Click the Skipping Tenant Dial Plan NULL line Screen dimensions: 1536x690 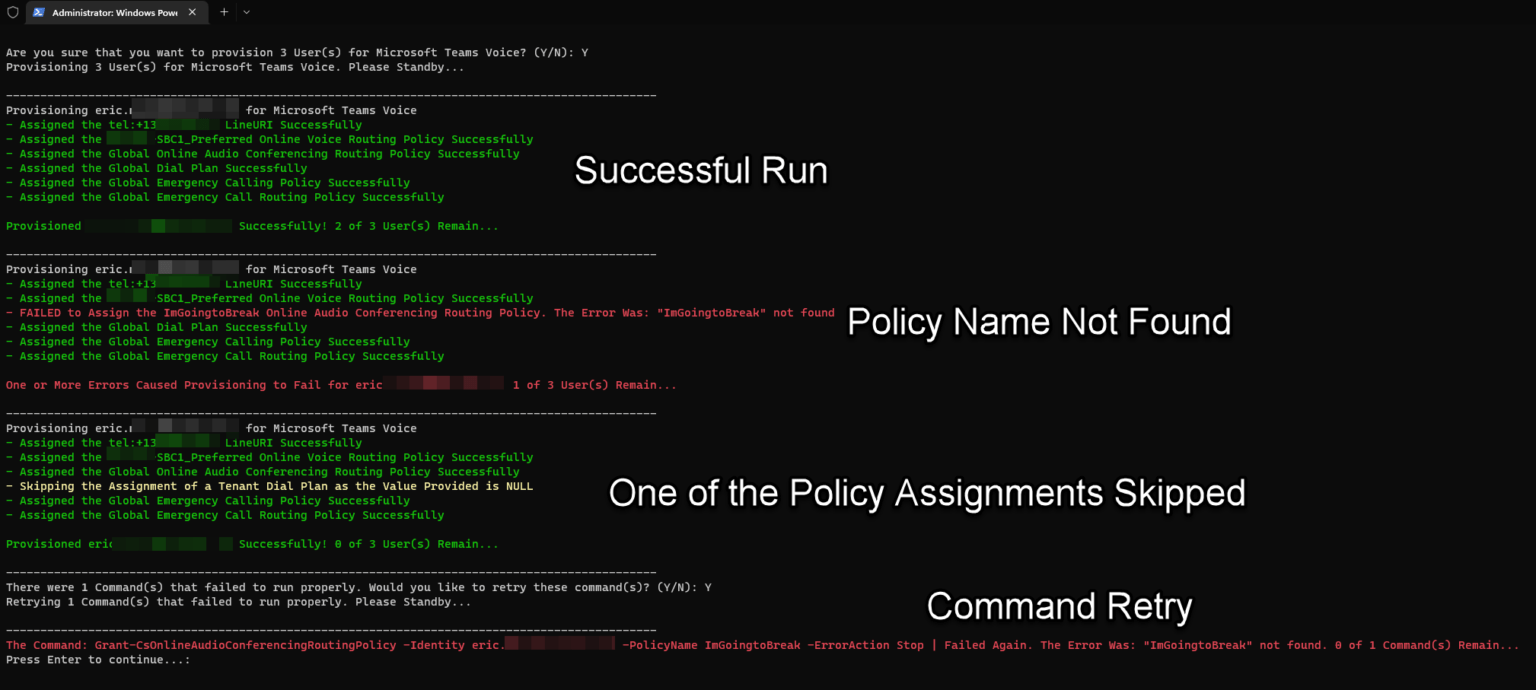(x=270, y=485)
